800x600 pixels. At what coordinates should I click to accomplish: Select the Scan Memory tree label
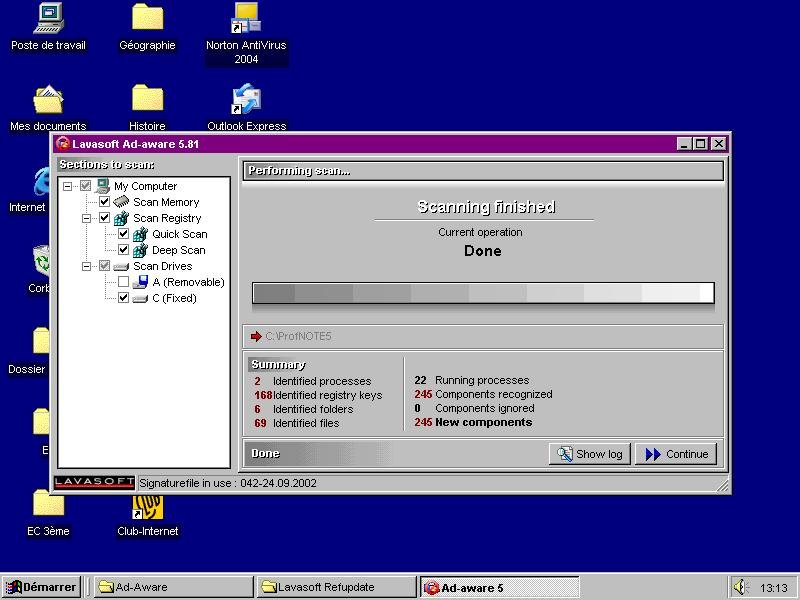pos(166,202)
